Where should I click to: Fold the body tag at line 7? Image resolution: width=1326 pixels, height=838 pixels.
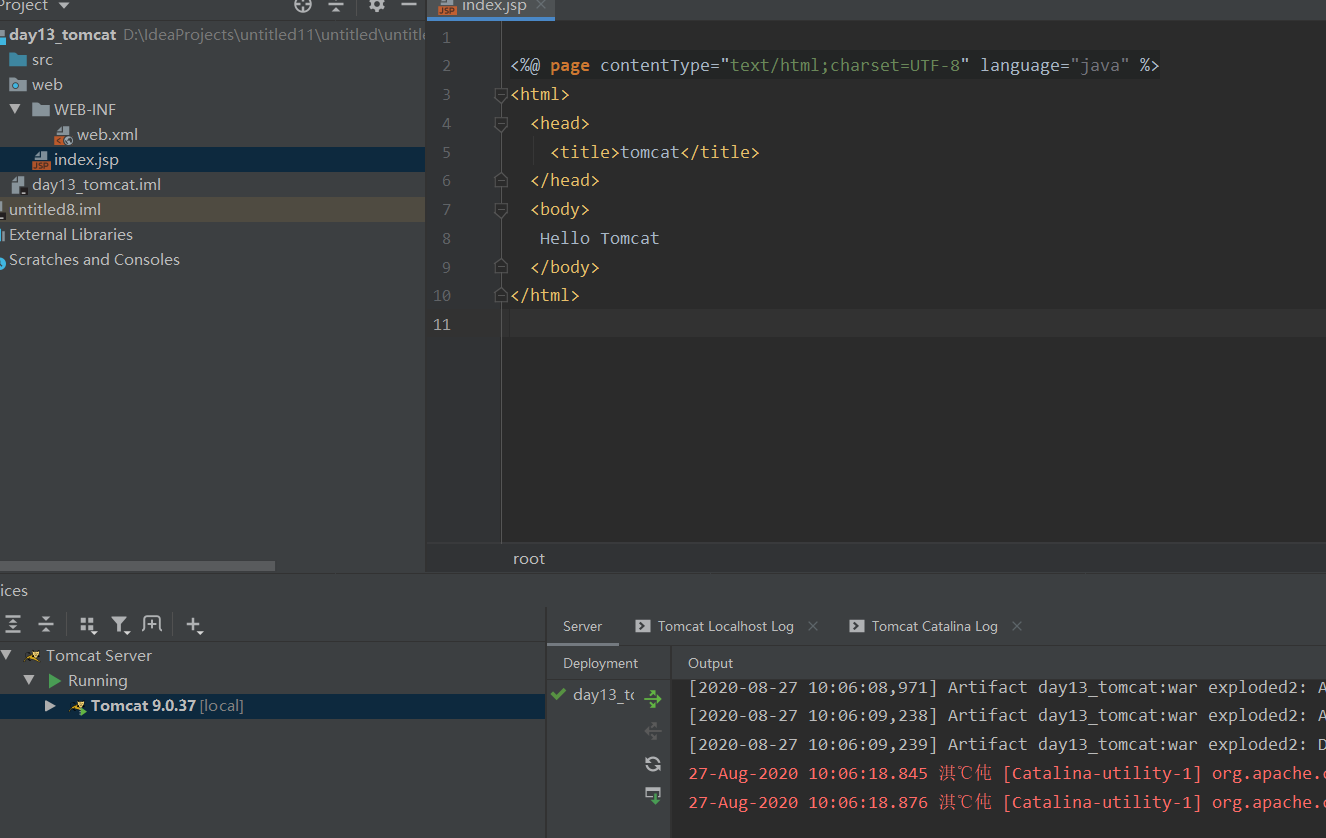tap(501, 210)
